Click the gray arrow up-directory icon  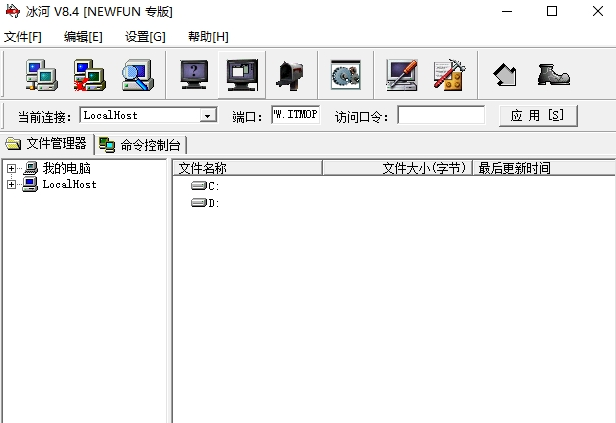point(505,75)
